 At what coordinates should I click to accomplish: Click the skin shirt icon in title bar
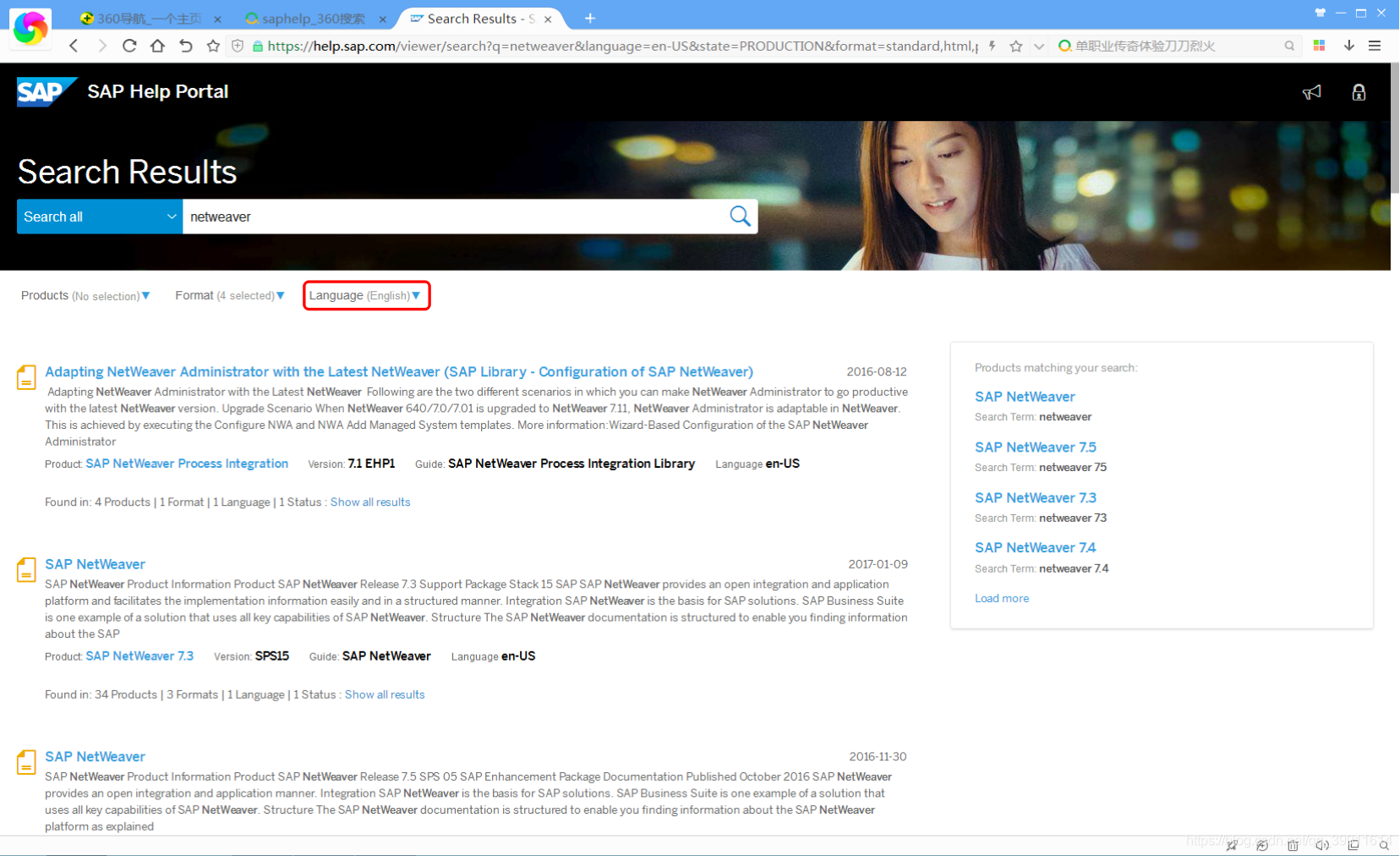pyautogui.click(x=1321, y=12)
